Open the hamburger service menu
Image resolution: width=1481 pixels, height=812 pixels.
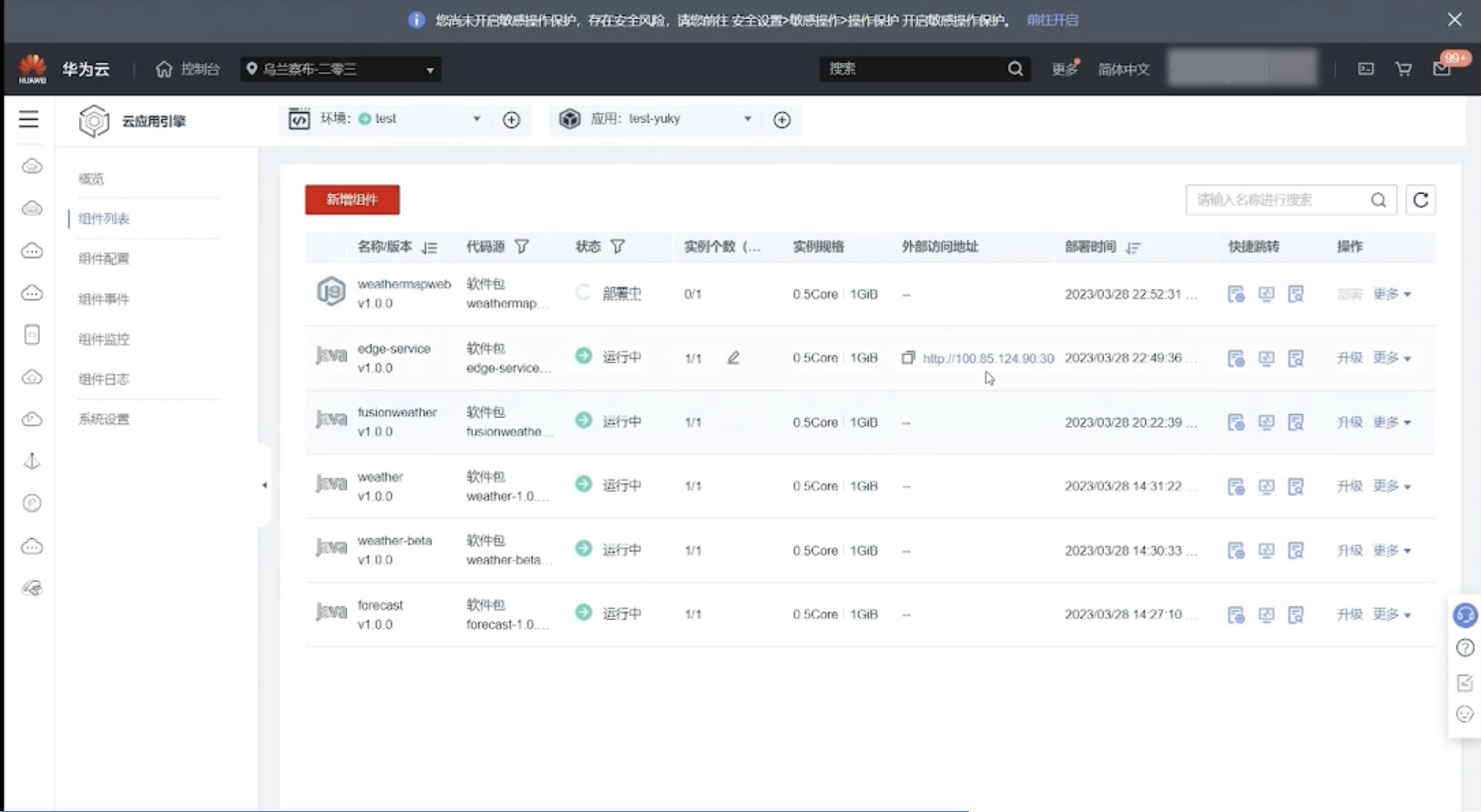point(28,119)
